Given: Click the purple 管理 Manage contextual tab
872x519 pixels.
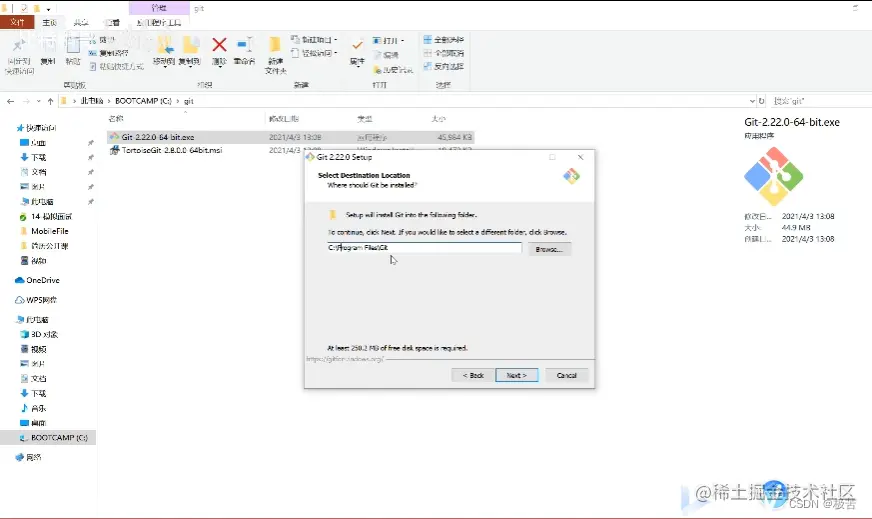Looking at the screenshot, I should (159, 8).
